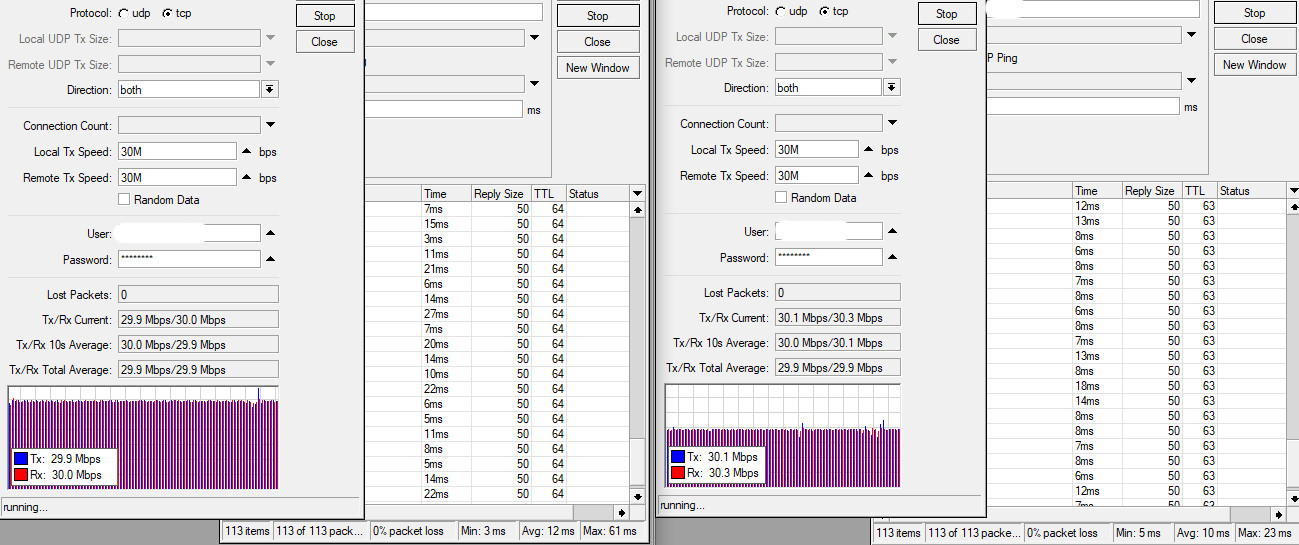This screenshot has width=1299, height=545.
Task: Select udp protocol in right-hand bandwidth test
Action: (x=780, y=12)
